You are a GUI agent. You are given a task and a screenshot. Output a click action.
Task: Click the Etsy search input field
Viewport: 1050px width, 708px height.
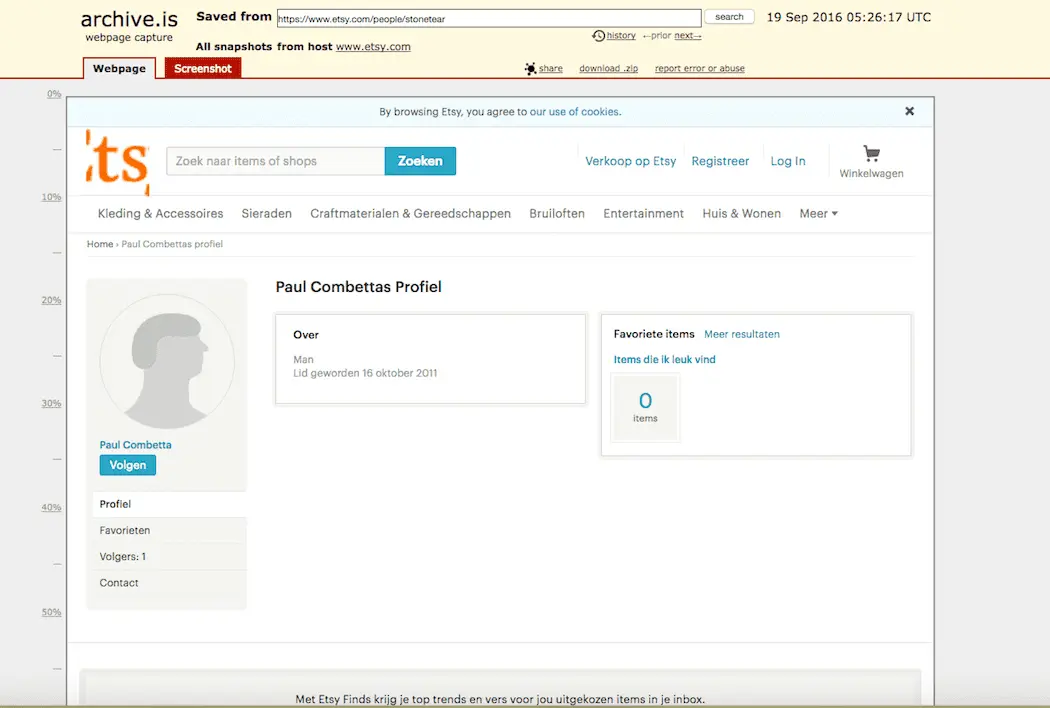275,161
